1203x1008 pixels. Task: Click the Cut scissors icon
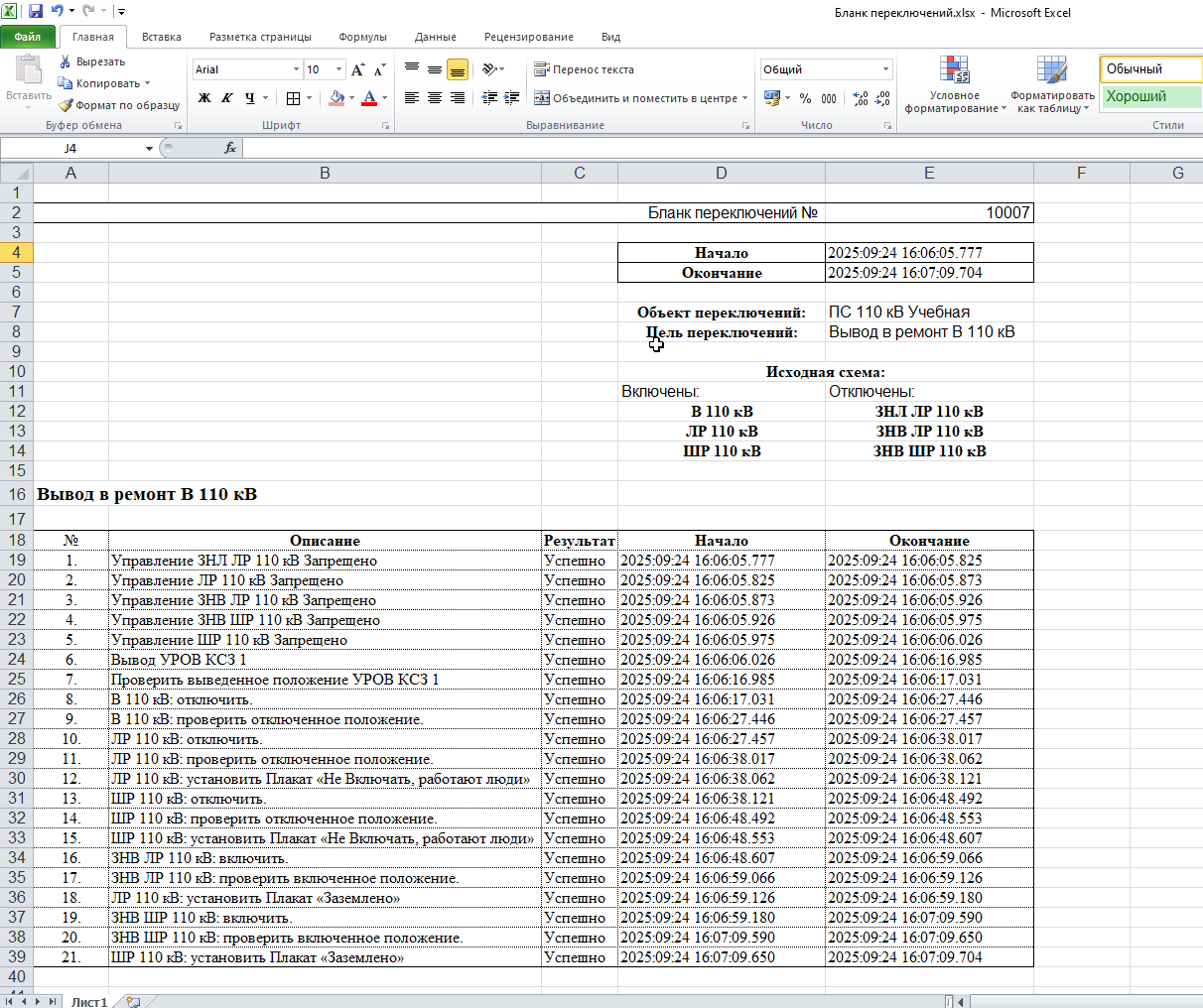66,62
